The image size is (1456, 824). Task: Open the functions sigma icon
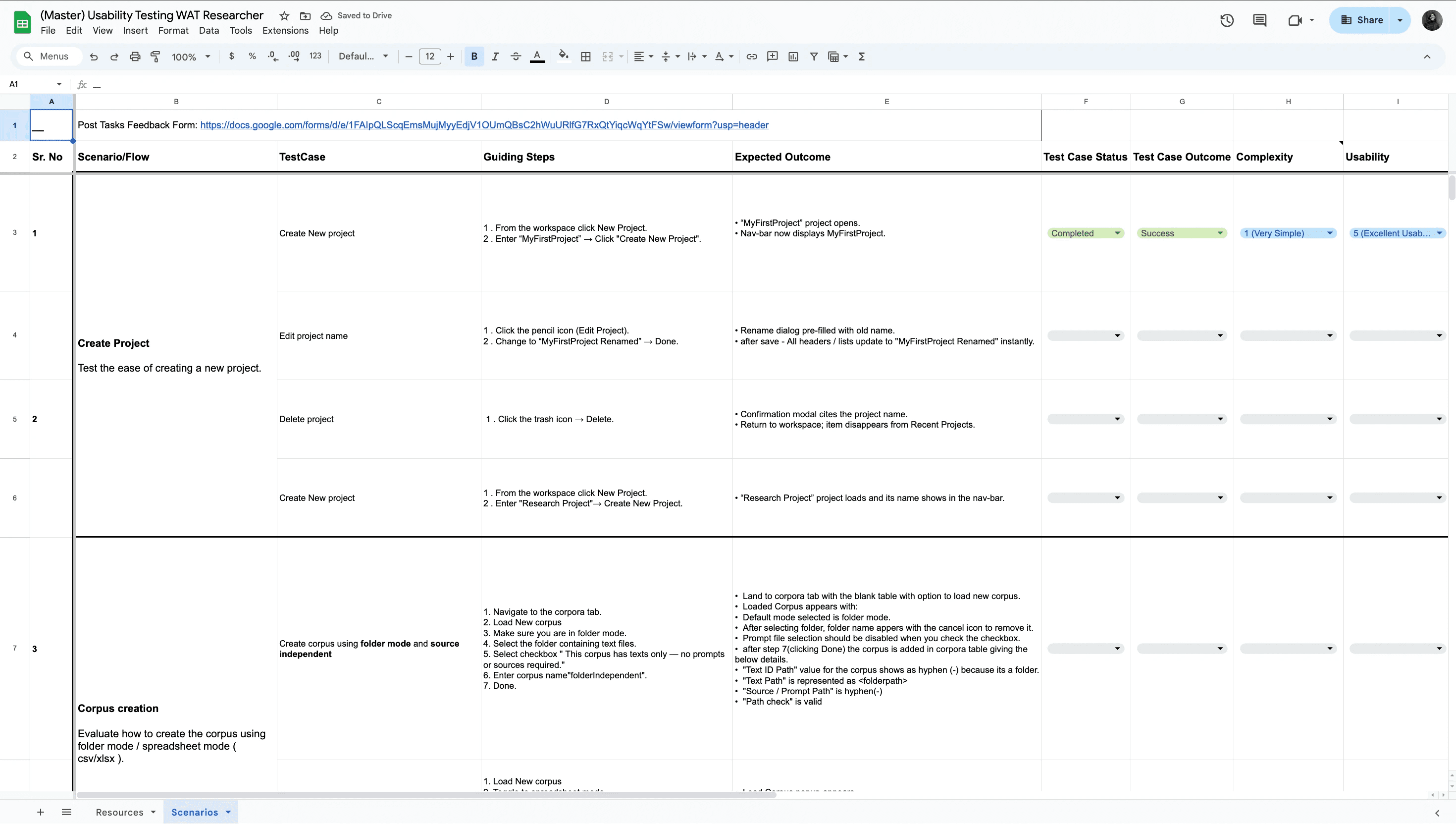862,56
